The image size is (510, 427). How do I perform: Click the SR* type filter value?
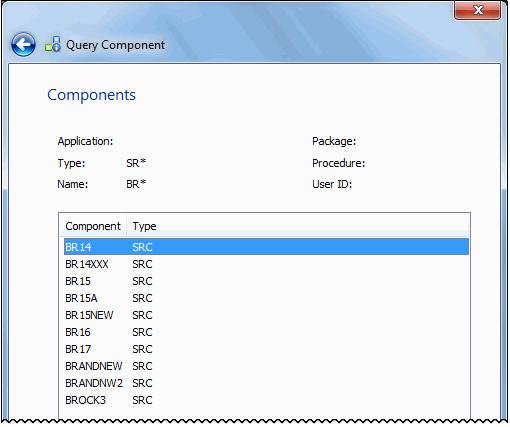136,163
